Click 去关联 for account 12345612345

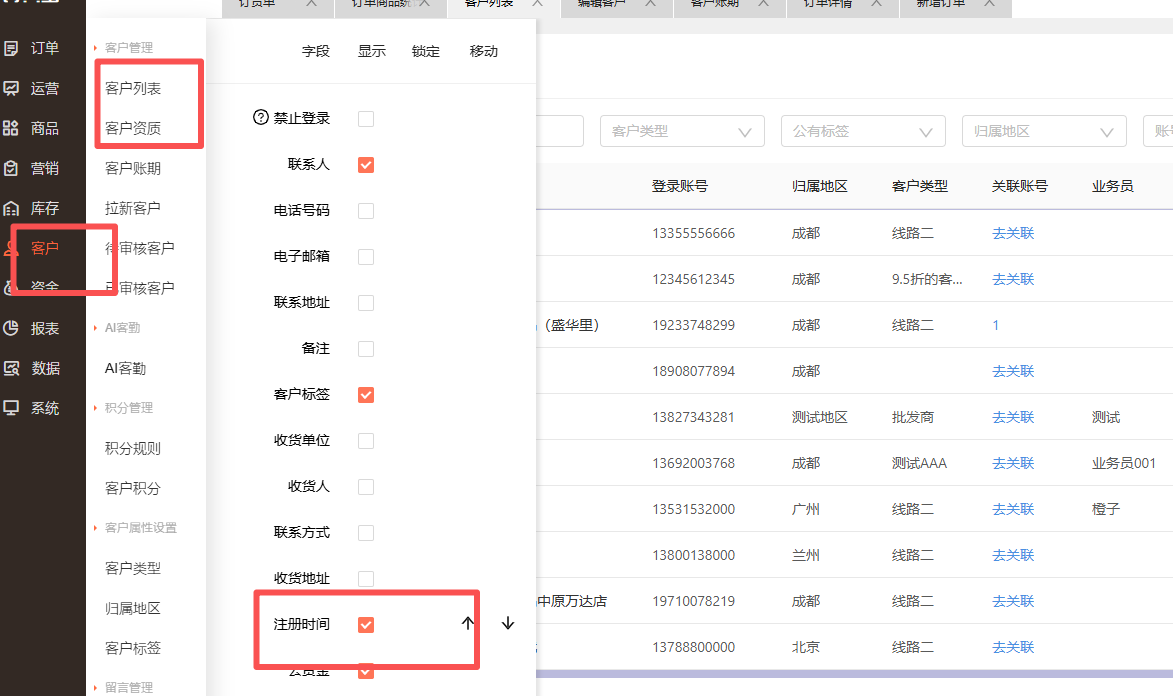(x=1013, y=279)
